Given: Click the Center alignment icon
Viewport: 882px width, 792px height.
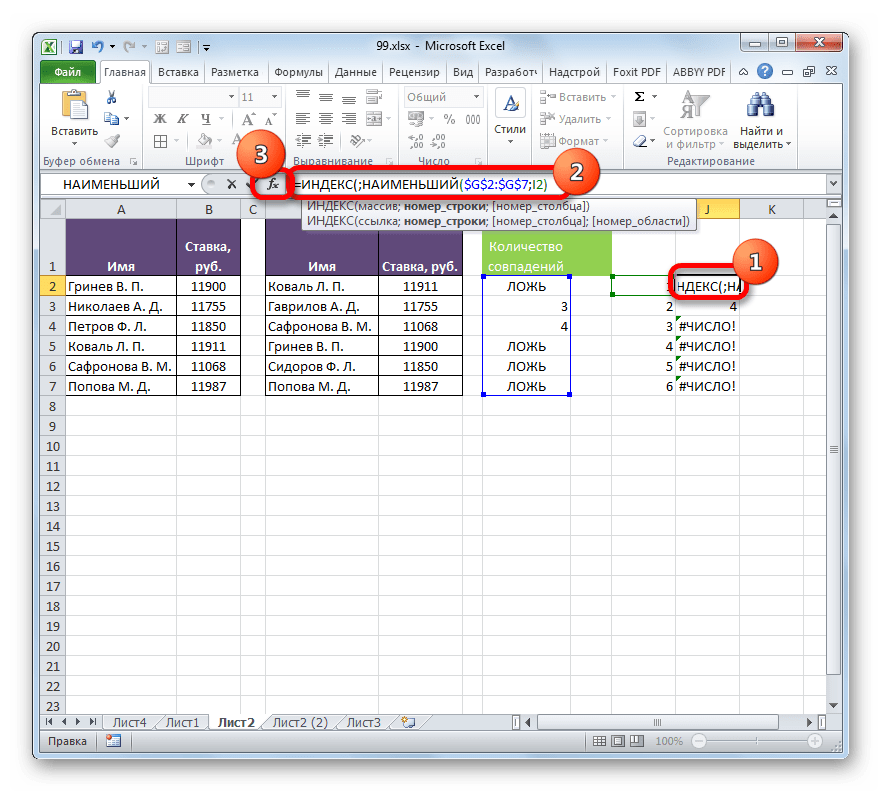Looking at the screenshot, I should [326, 119].
